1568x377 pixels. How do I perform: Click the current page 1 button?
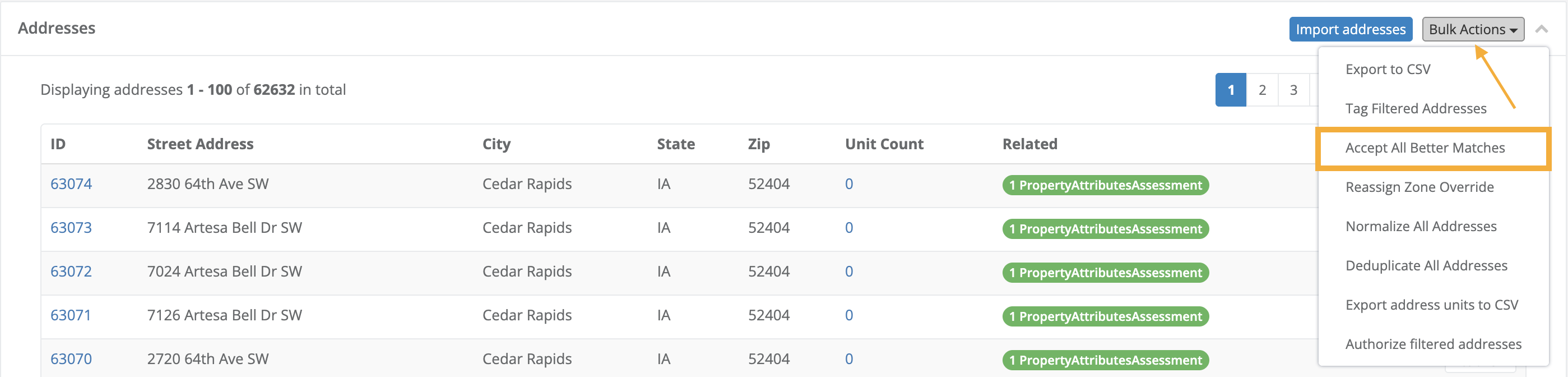point(1230,90)
